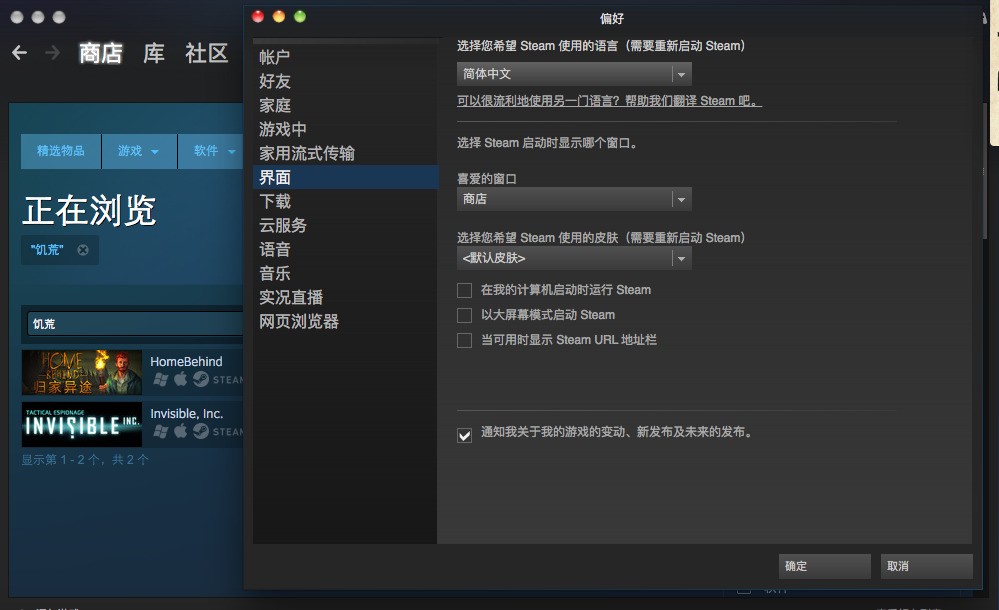999x610 pixels.
Task: Choose the 界面 preferences category
Action: point(345,177)
